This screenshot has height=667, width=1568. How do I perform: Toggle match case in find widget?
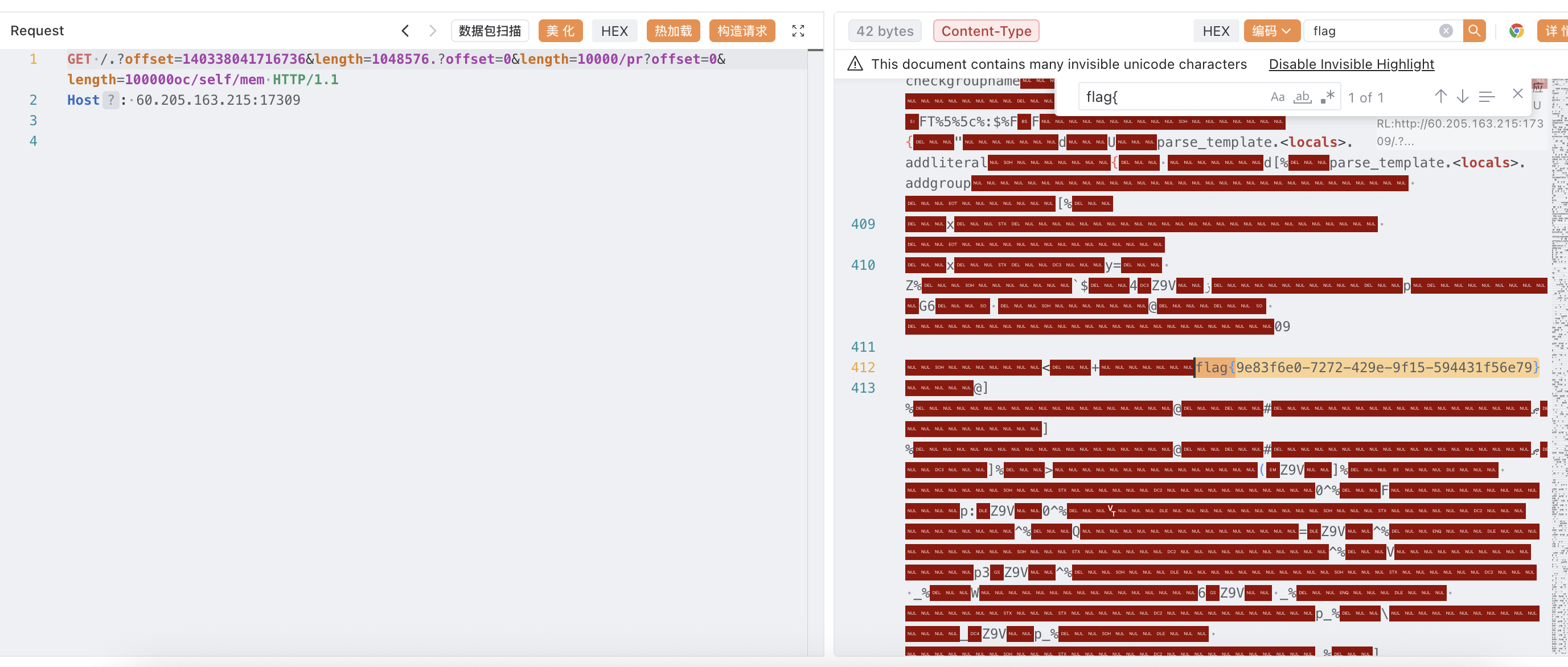pyautogui.click(x=1278, y=97)
